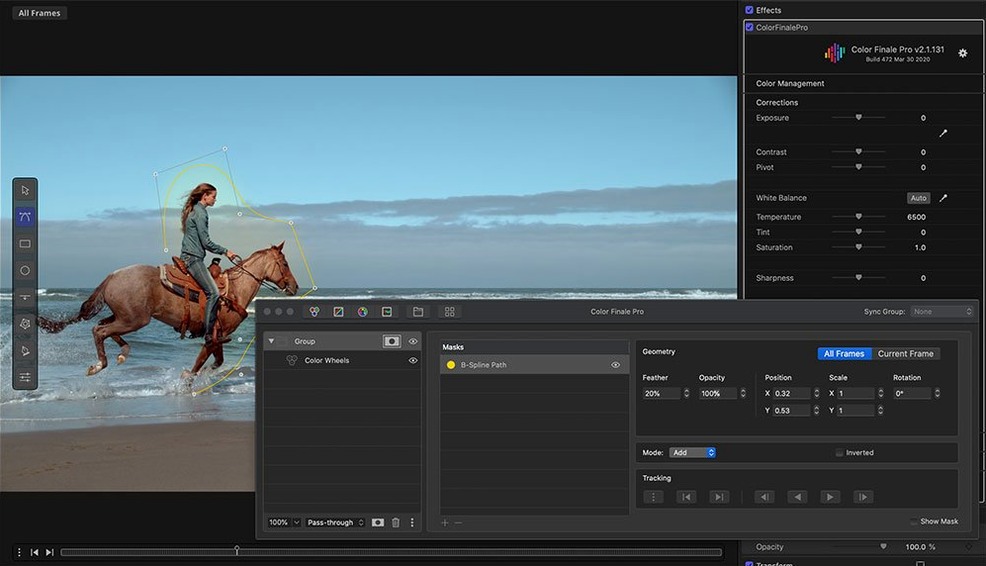
Task: Track one frame forward
Action: 863,497
